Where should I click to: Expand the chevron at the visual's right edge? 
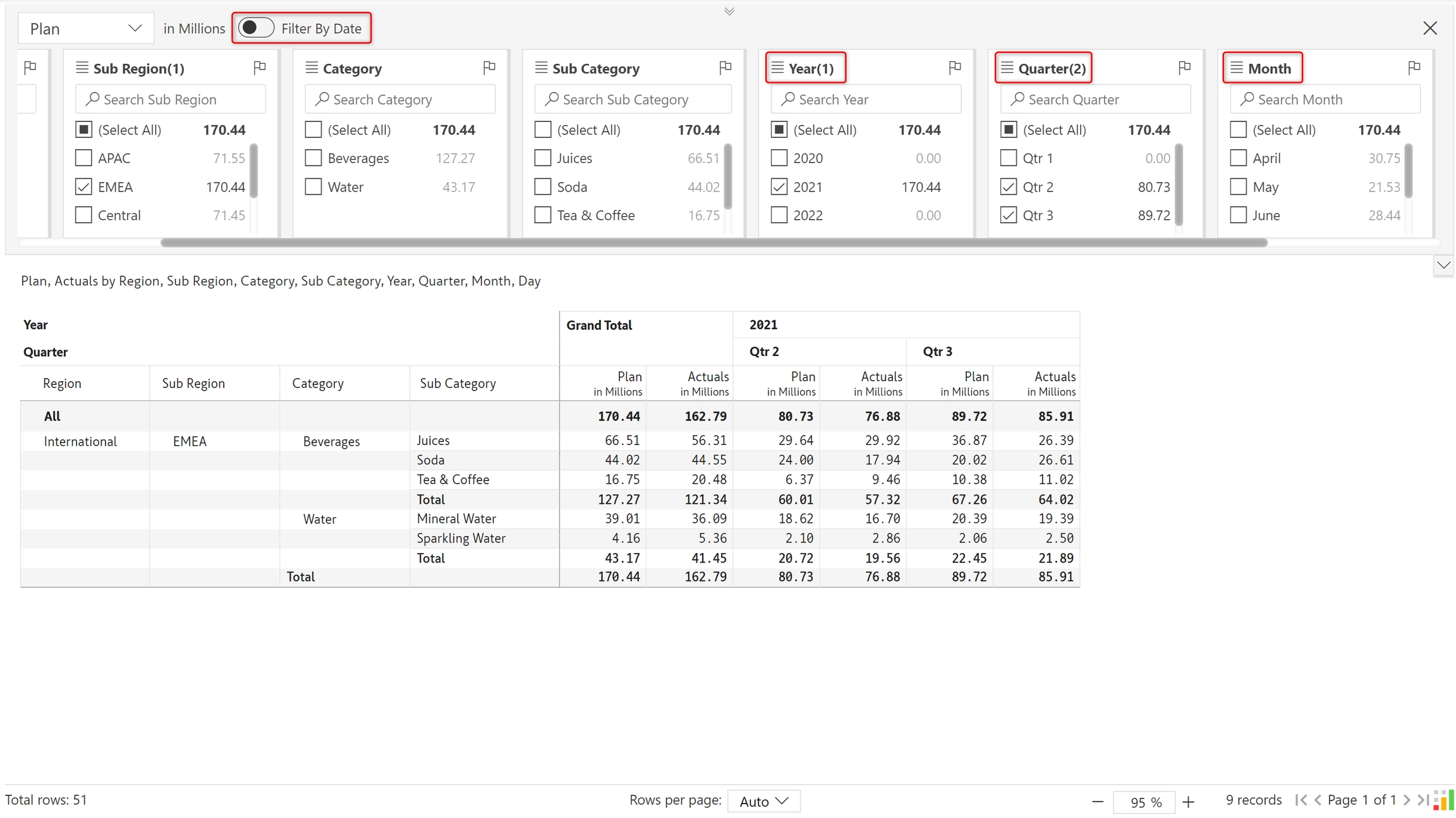[x=1443, y=266]
